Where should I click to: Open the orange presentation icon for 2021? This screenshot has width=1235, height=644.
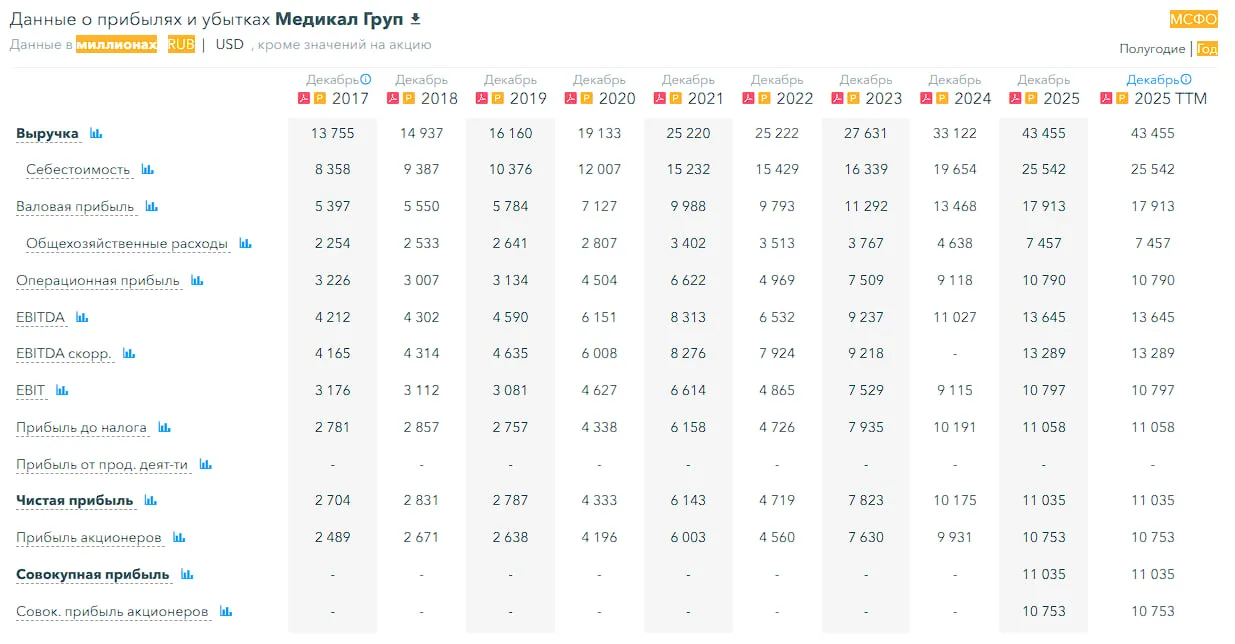click(676, 98)
